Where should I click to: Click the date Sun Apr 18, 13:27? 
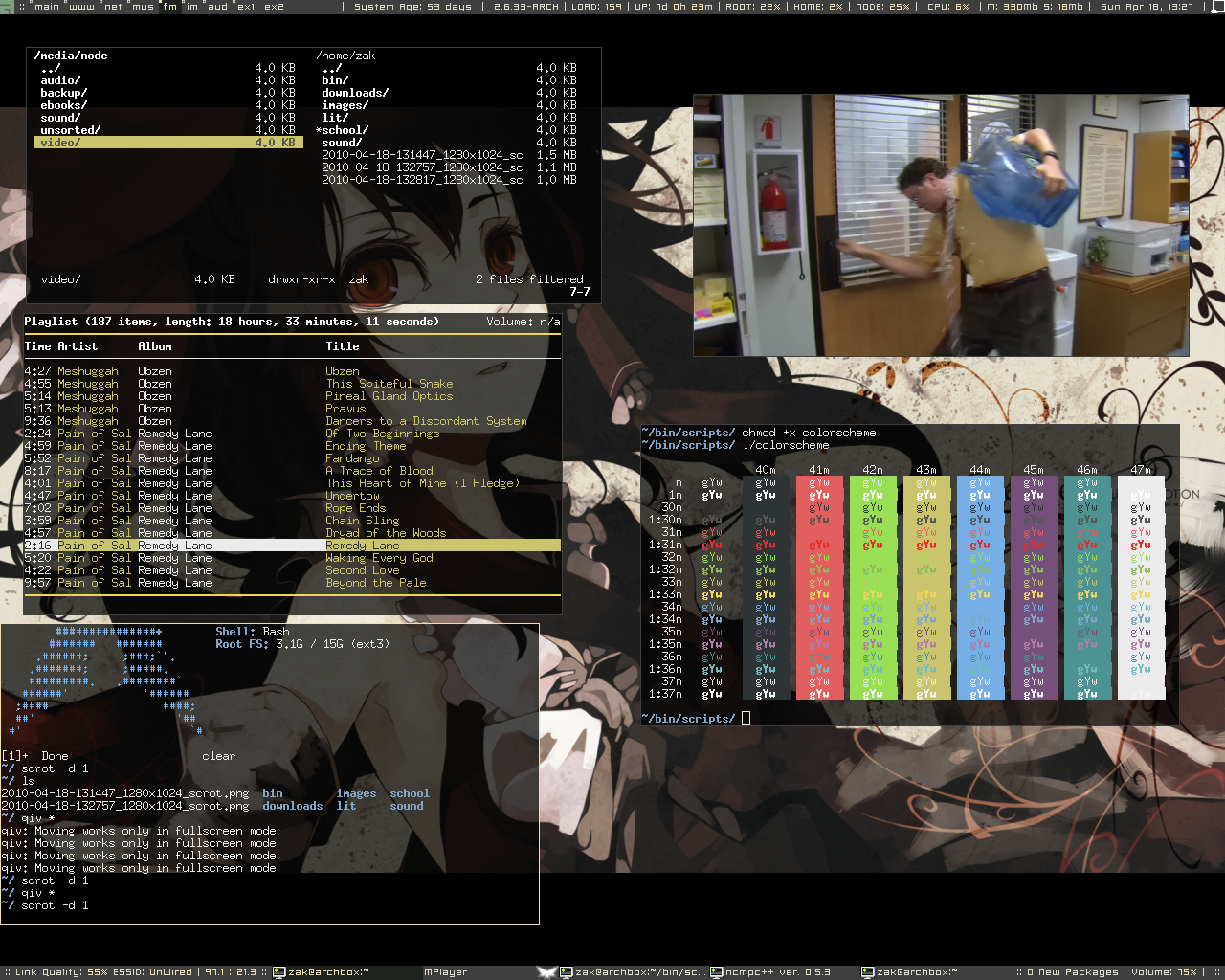tap(1147, 6)
